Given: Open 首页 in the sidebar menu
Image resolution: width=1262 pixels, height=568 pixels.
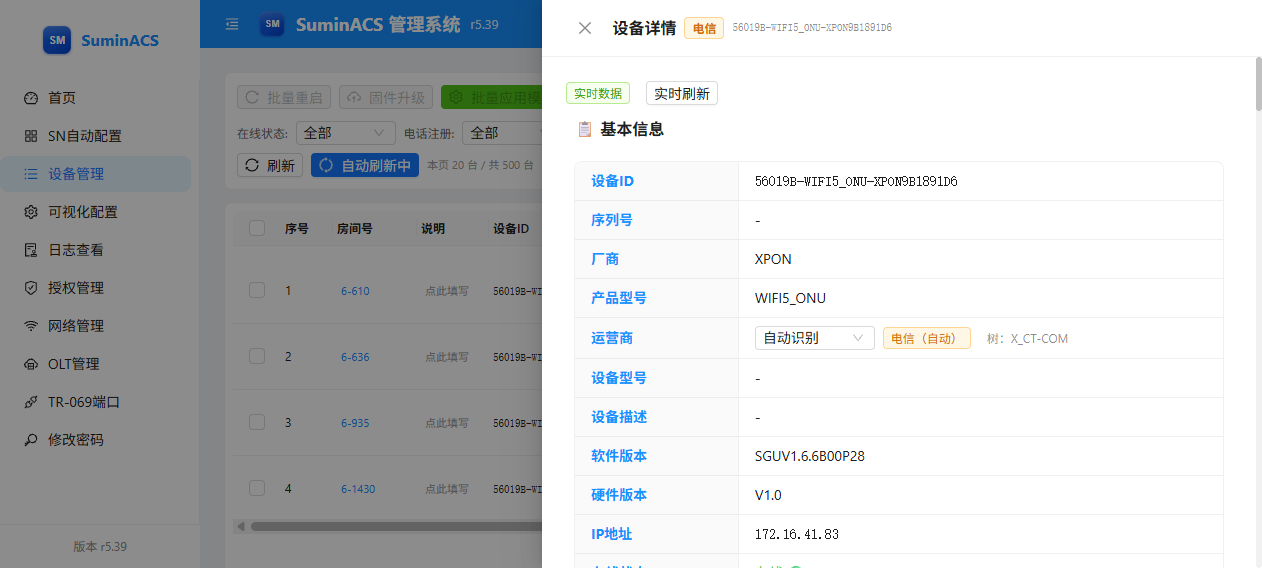Looking at the screenshot, I should [96, 98].
